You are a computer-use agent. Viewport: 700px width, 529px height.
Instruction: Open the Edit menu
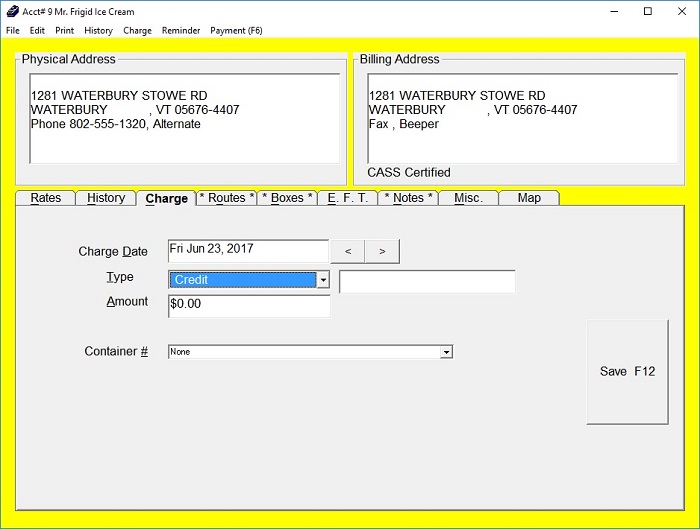coord(37,31)
